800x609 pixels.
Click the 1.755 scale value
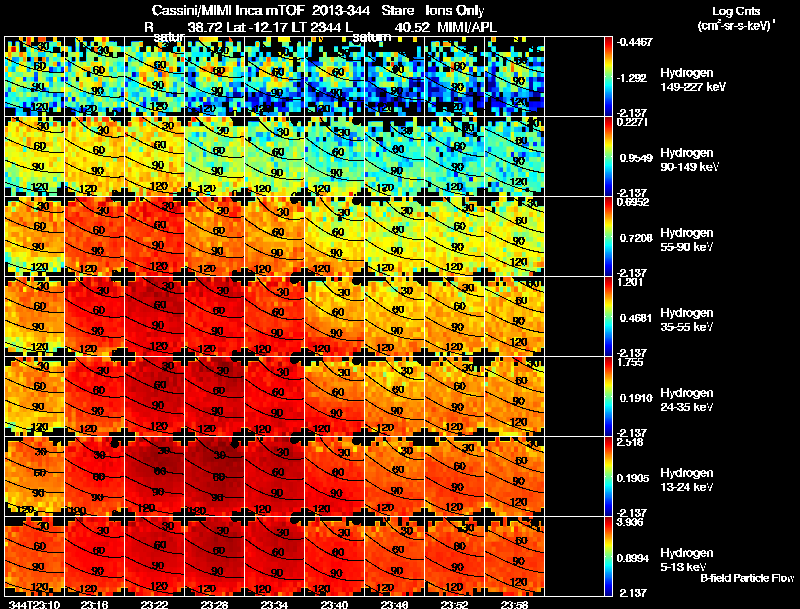630,362
